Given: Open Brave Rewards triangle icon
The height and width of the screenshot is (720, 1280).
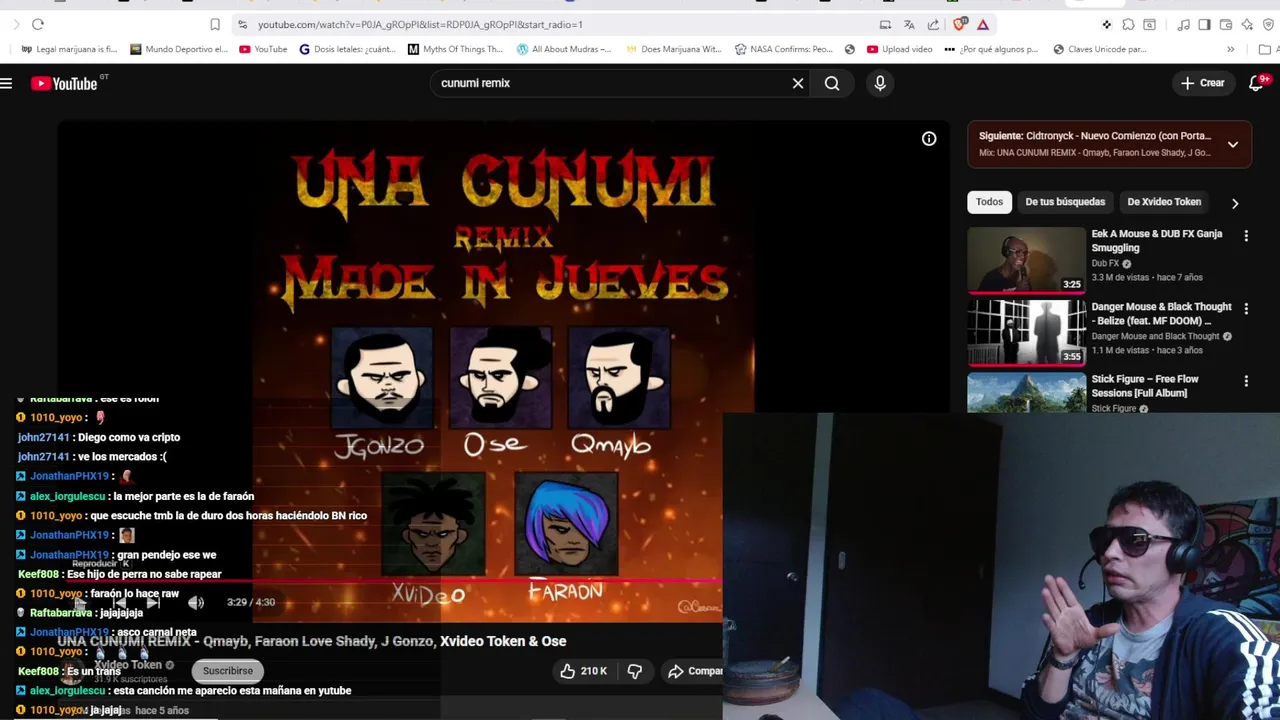Looking at the screenshot, I should [x=983, y=24].
